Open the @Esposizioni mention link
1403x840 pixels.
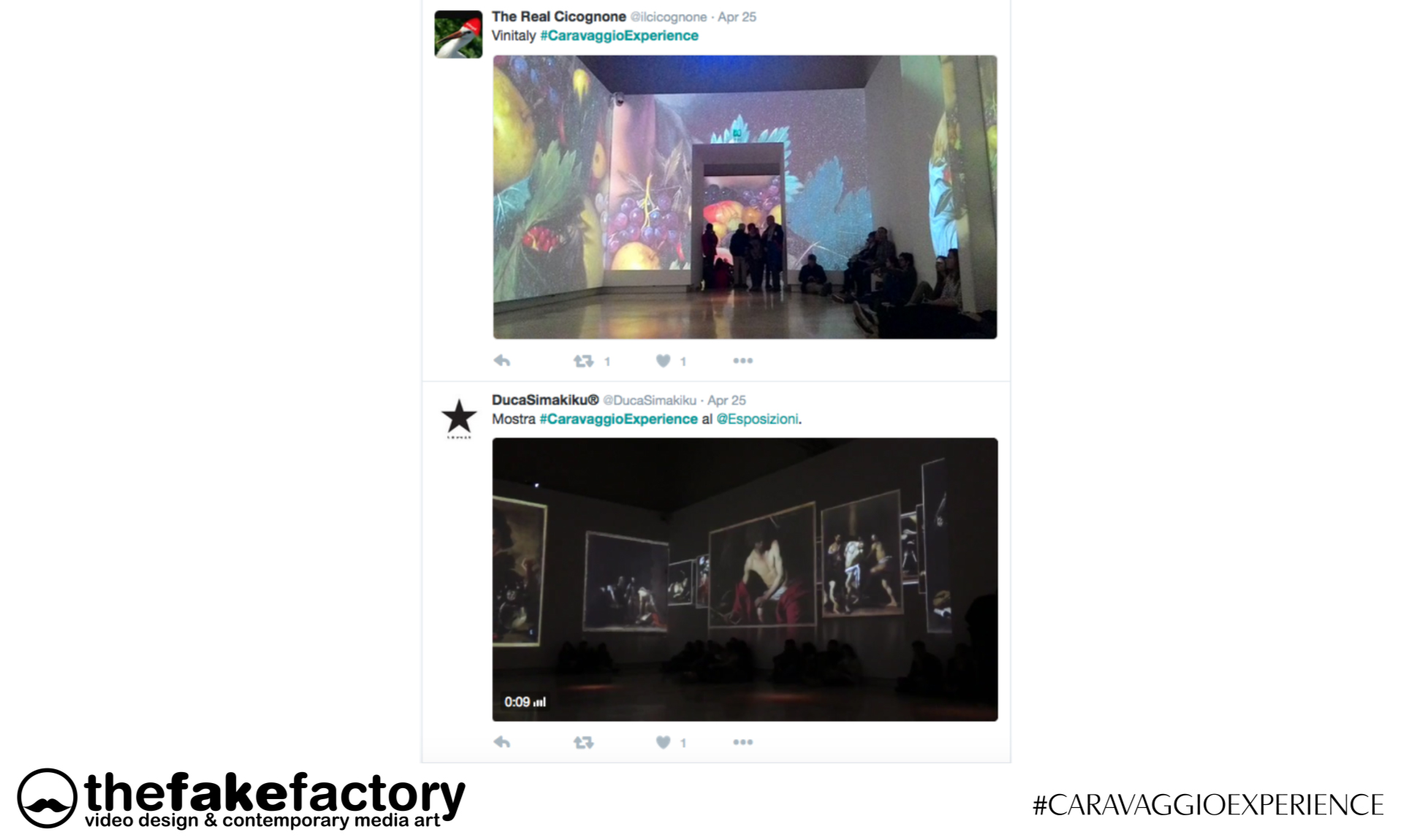click(757, 419)
